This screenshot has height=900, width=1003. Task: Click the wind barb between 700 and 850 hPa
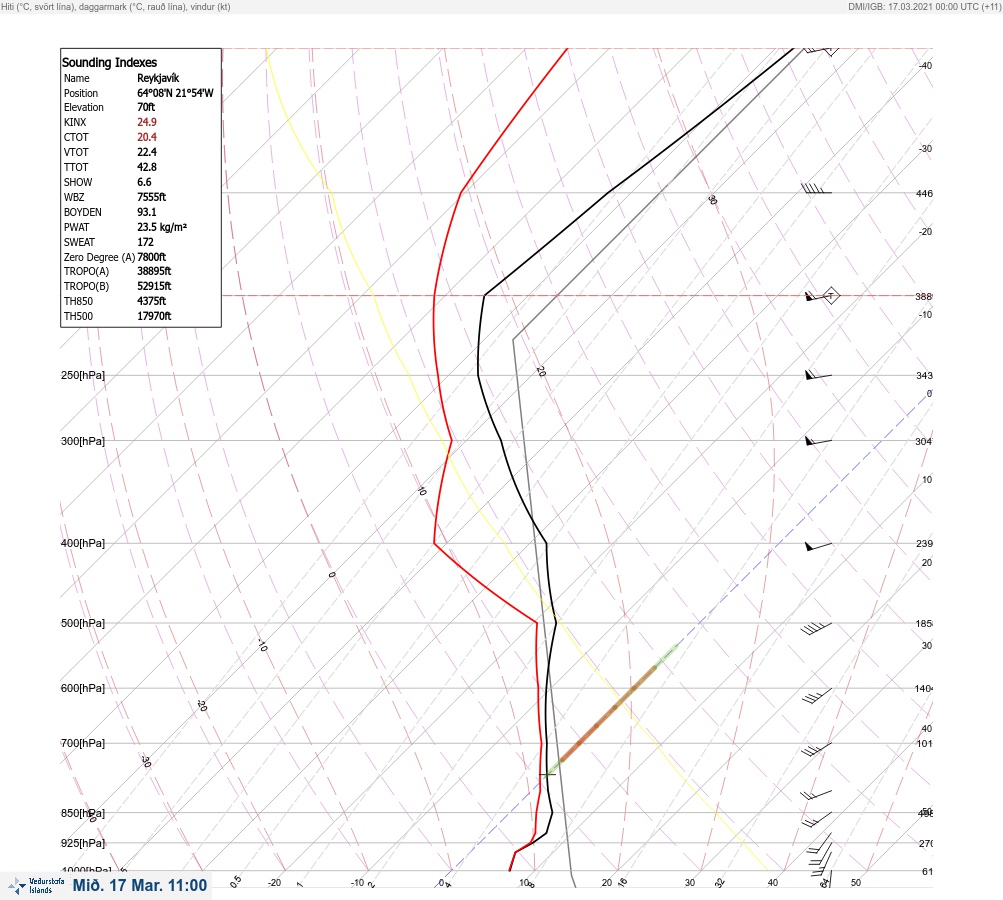pos(816,794)
